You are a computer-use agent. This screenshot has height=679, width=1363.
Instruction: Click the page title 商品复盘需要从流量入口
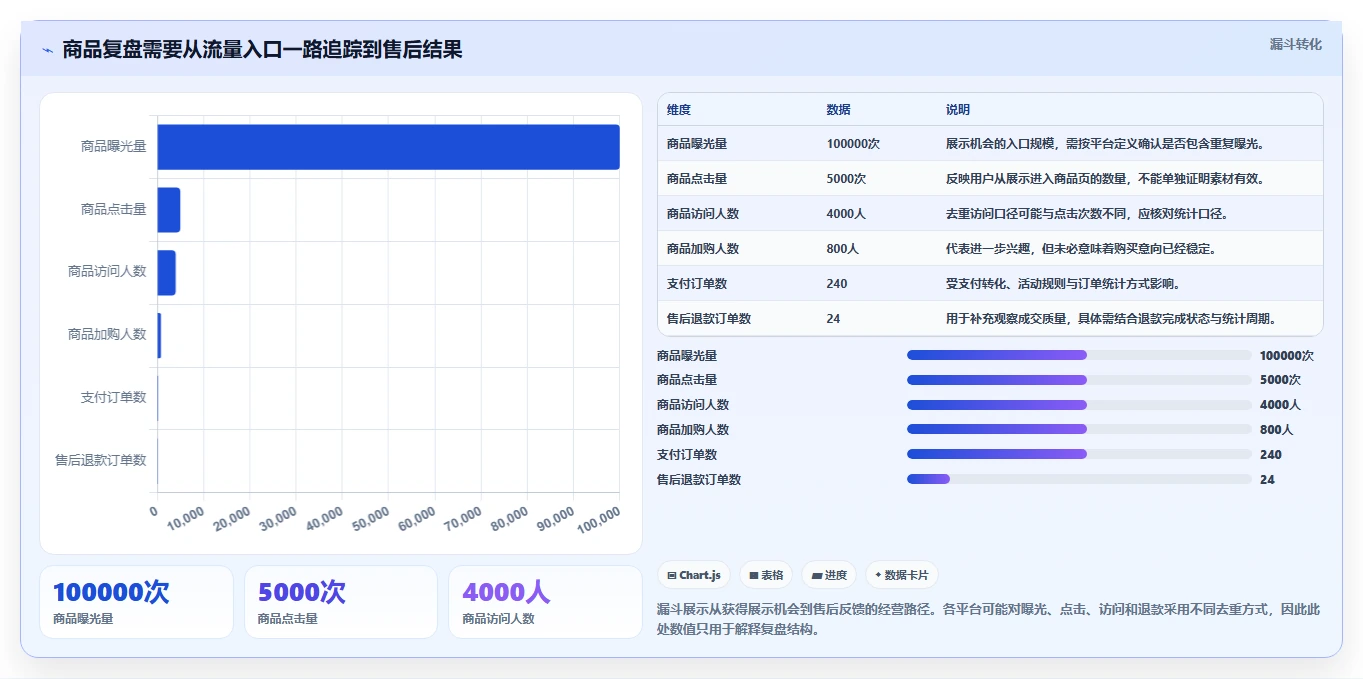tap(262, 50)
